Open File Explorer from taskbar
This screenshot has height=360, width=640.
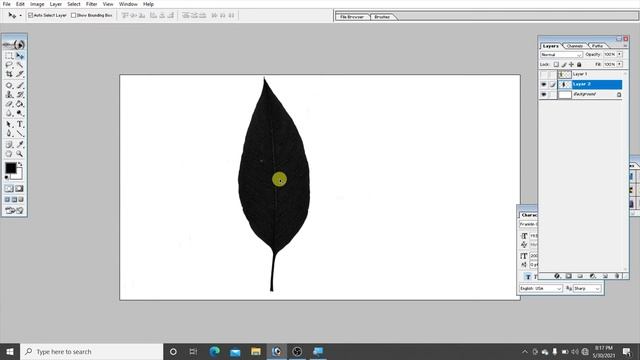pyautogui.click(x=256, y=351)
